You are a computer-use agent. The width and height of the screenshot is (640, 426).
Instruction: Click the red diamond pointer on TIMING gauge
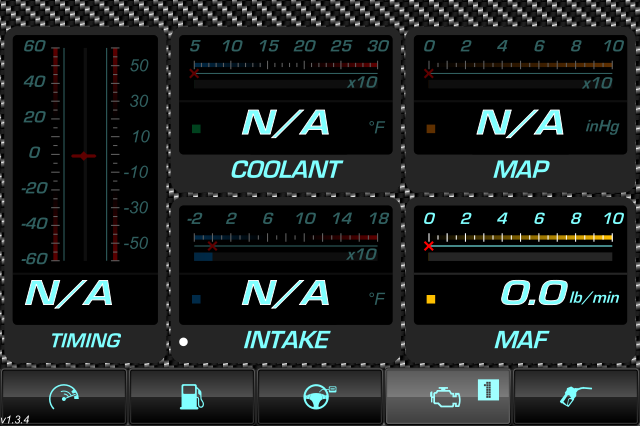[84, 156]
